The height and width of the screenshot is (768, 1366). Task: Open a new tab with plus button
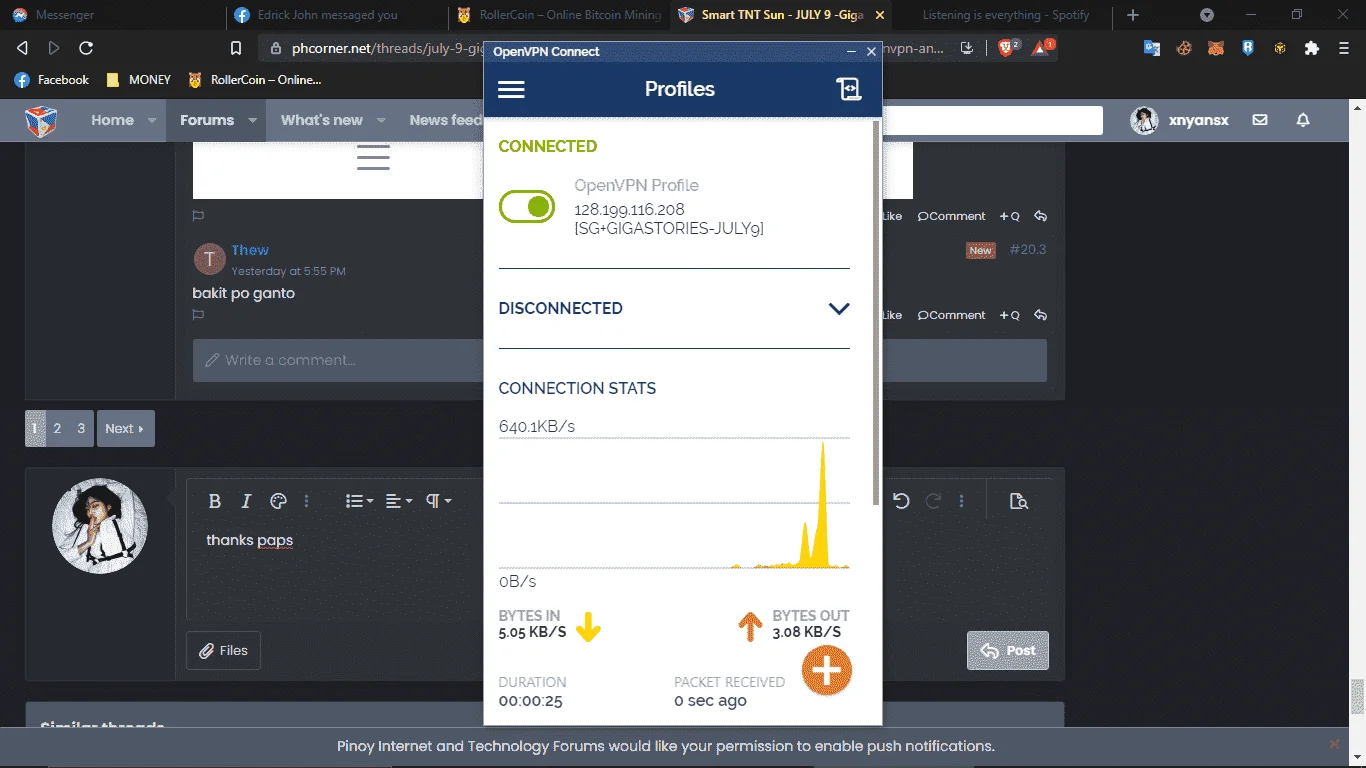click(x=1132, y=15)
